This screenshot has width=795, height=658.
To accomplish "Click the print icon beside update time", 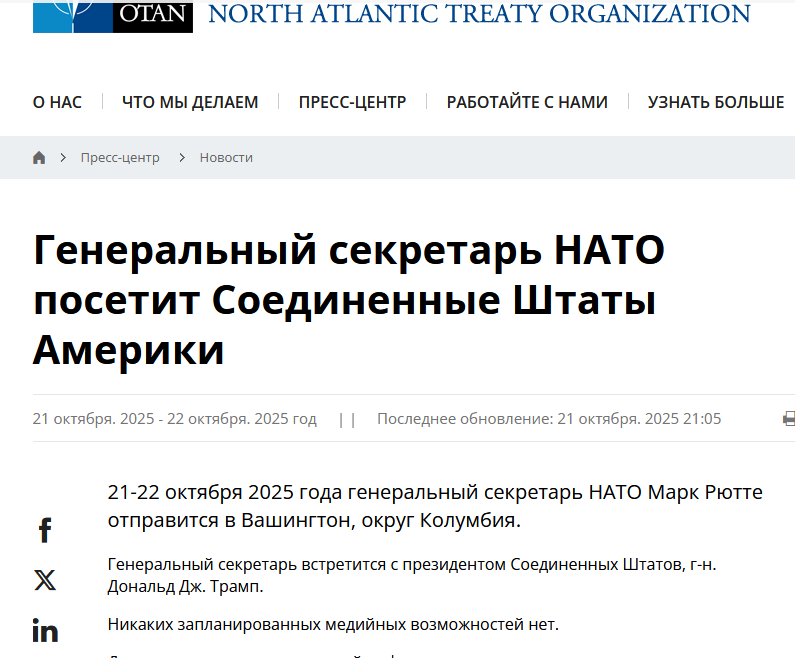I will (x=788, y=419).
